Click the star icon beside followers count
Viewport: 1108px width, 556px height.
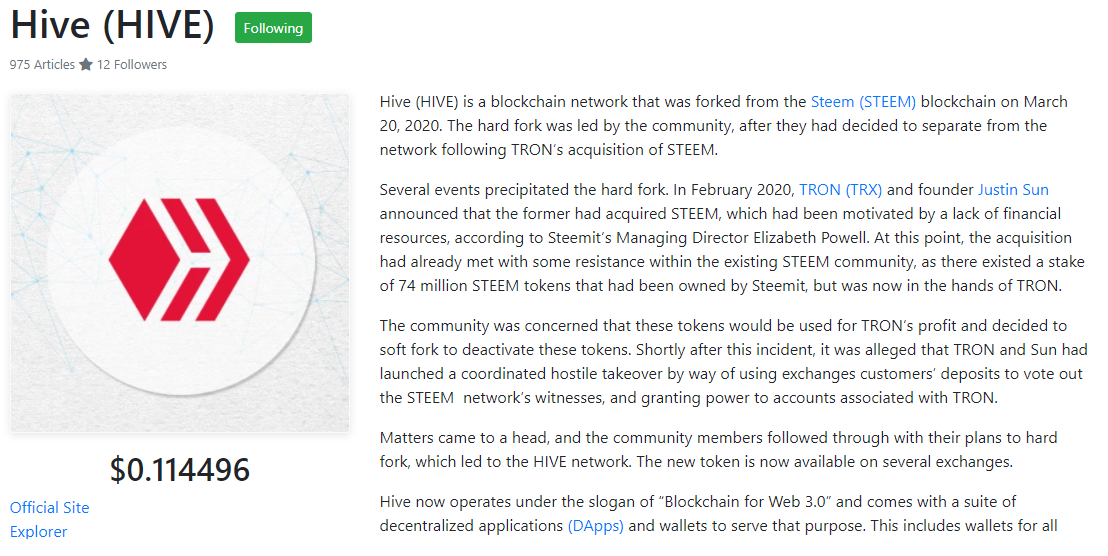coord(86,64)
